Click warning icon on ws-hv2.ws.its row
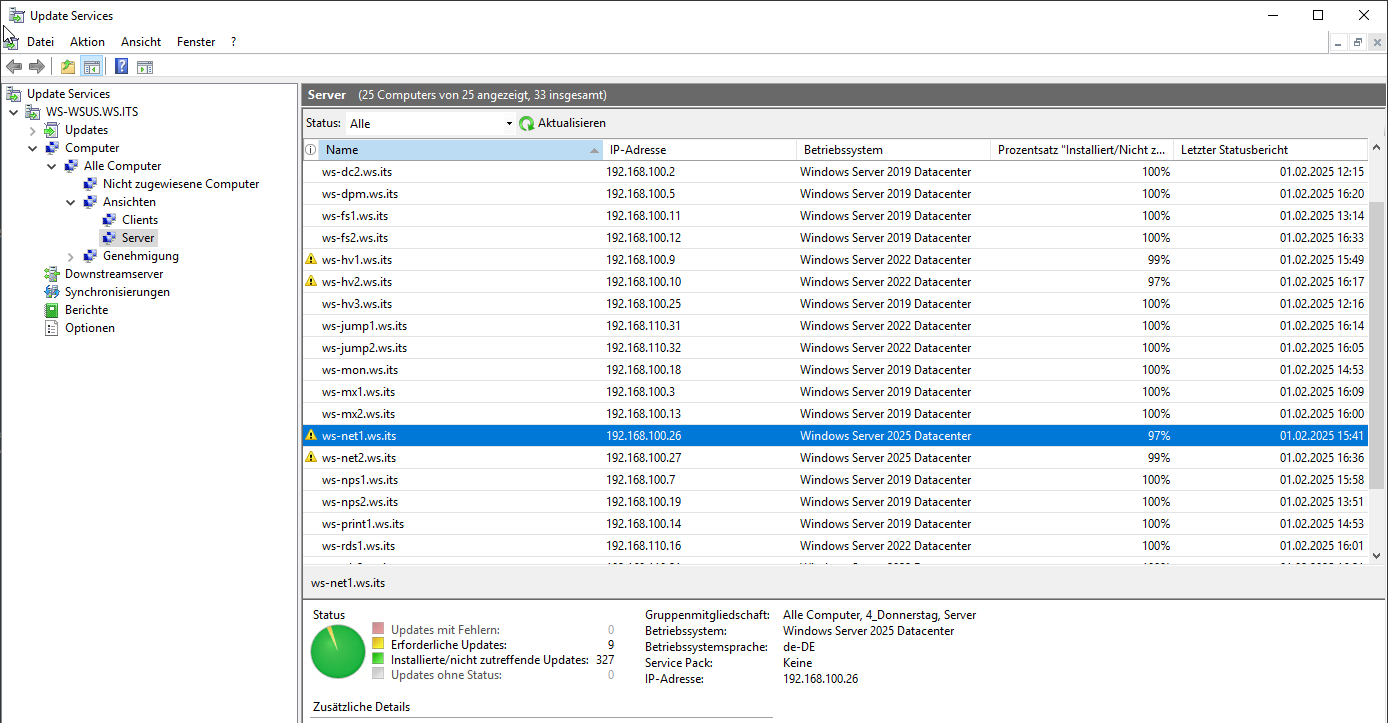Screen dimensions: 1388x723 click(311, 281)
